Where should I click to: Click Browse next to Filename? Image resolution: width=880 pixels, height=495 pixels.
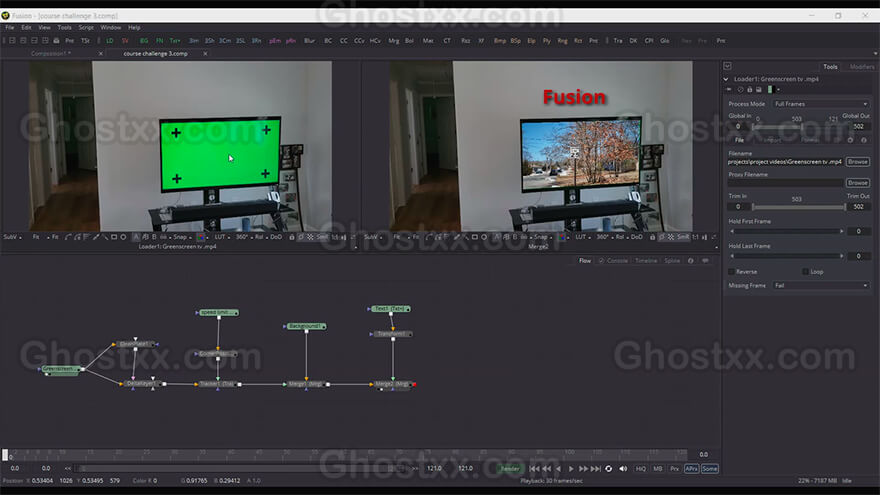tap(858, 162)
